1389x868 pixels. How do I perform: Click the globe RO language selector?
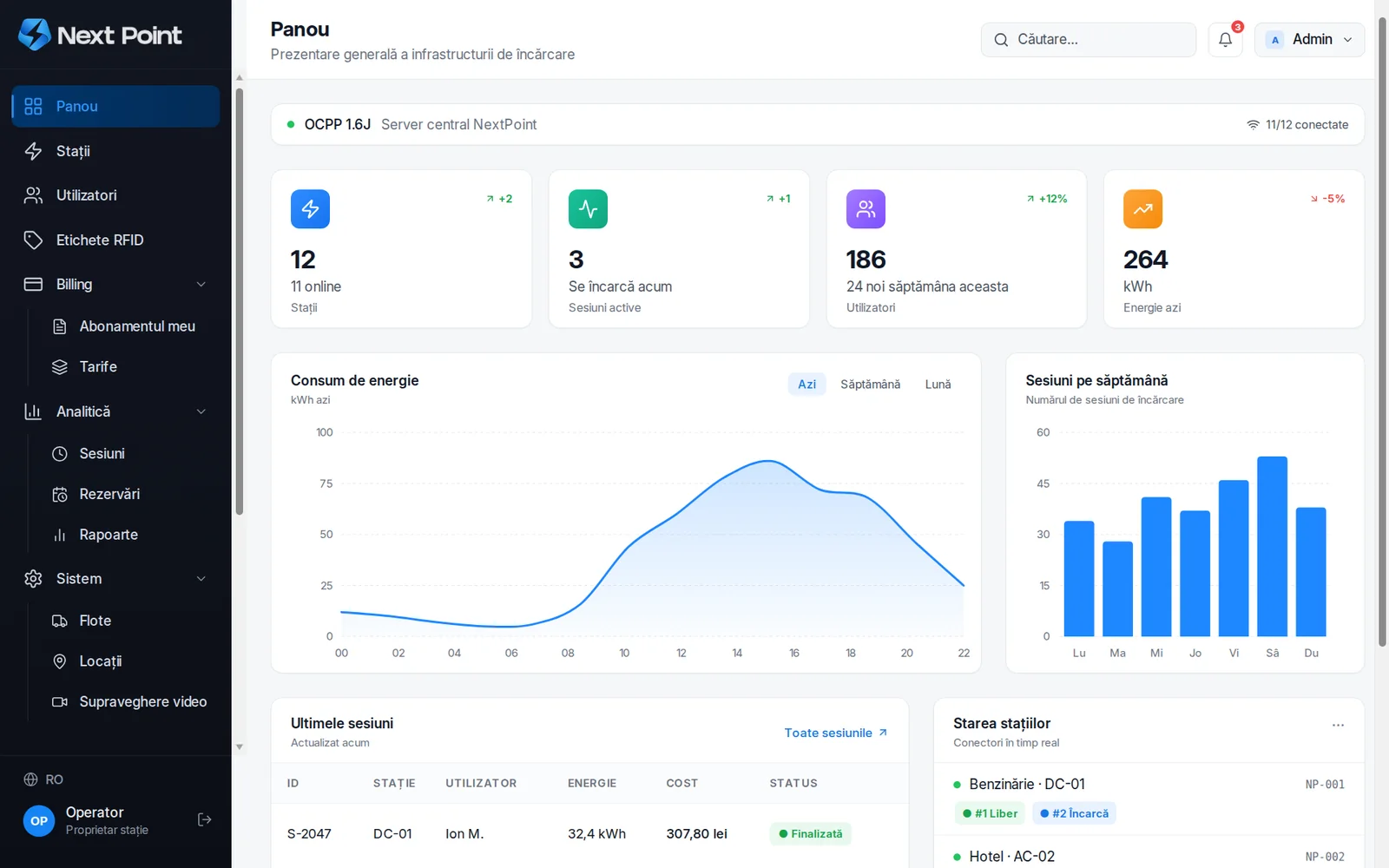pos(43,779)
